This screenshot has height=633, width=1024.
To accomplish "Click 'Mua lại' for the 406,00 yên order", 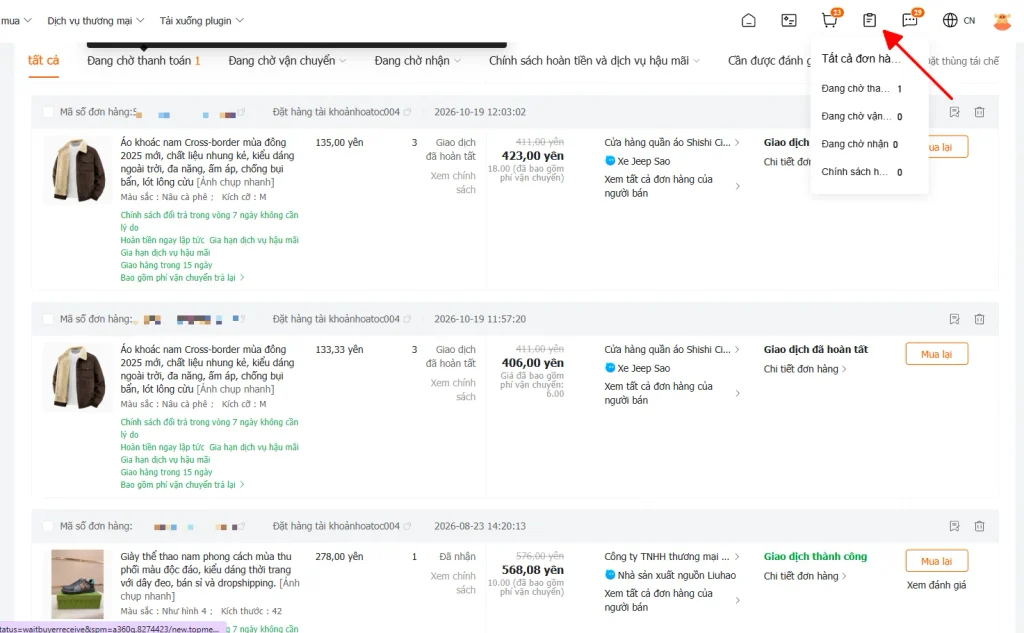I will pyautogui.click(x=936, y=354).
